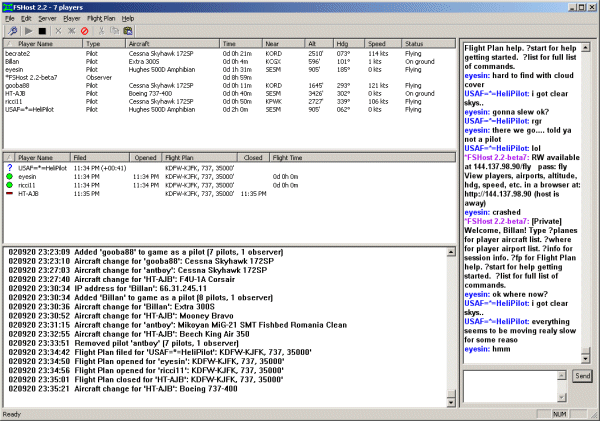Click message input box scroll up arrow
The height and width of the screenshot is (421, 600).
click(x=561, y=375)
